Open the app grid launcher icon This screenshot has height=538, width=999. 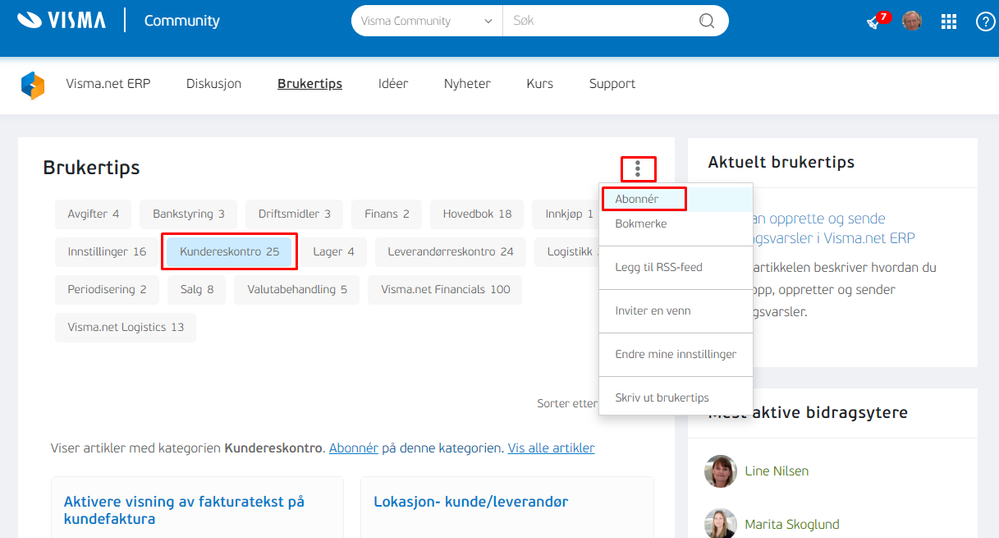coord(949,22)
